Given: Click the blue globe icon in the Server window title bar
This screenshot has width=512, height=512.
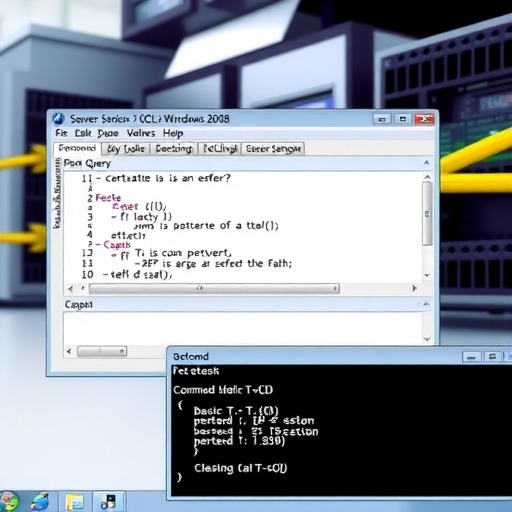Looking at the screenshot, I should 59,118.
